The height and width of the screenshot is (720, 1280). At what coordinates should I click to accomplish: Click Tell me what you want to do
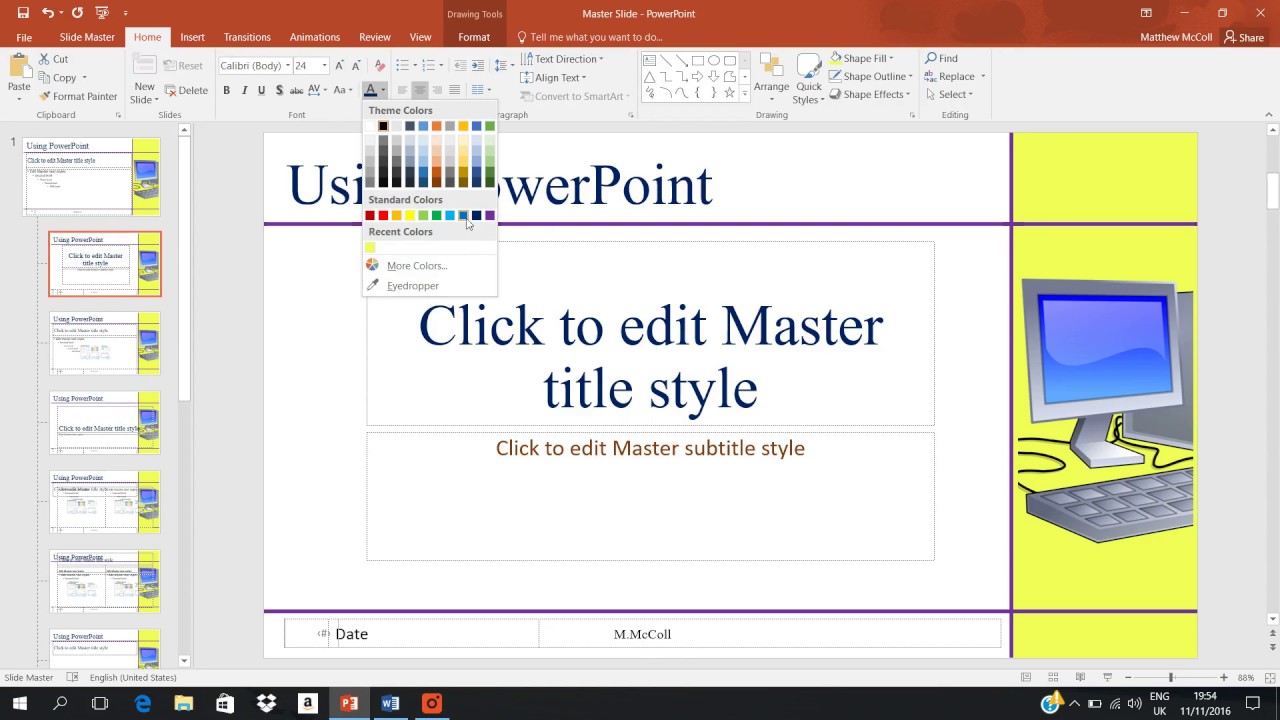coord(590,37)
